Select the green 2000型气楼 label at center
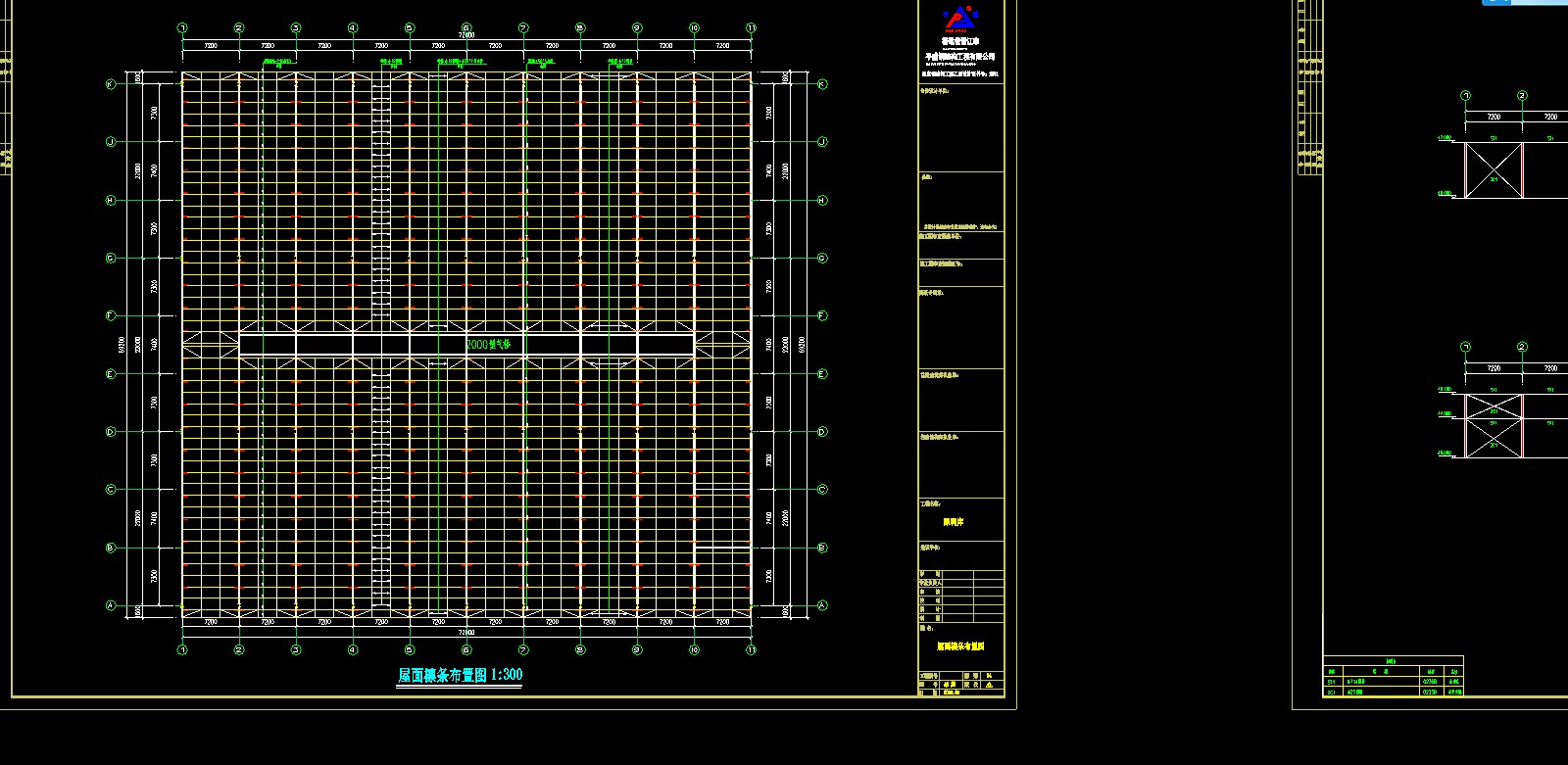Image resolution: width=1568 pixels, height=765 pixels. click(488, 345)
